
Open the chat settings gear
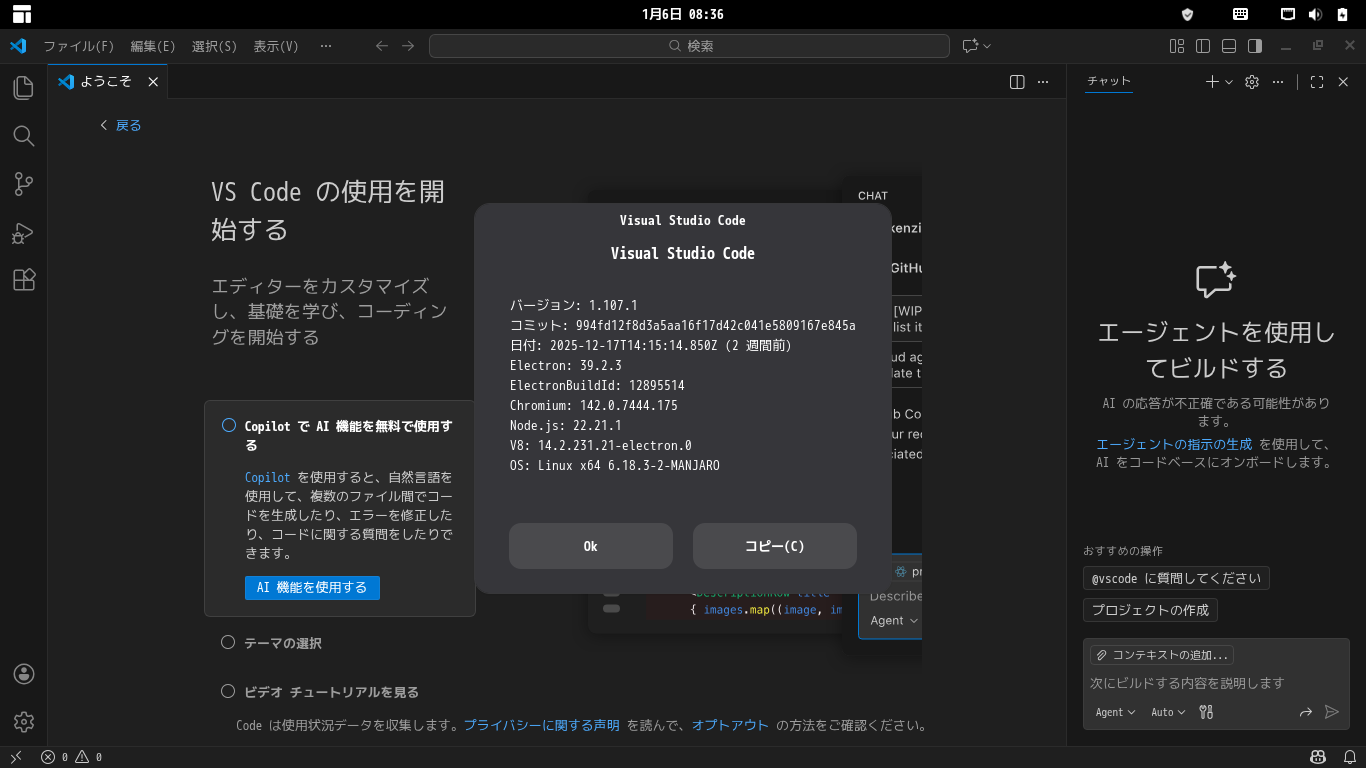[1251, 82]
